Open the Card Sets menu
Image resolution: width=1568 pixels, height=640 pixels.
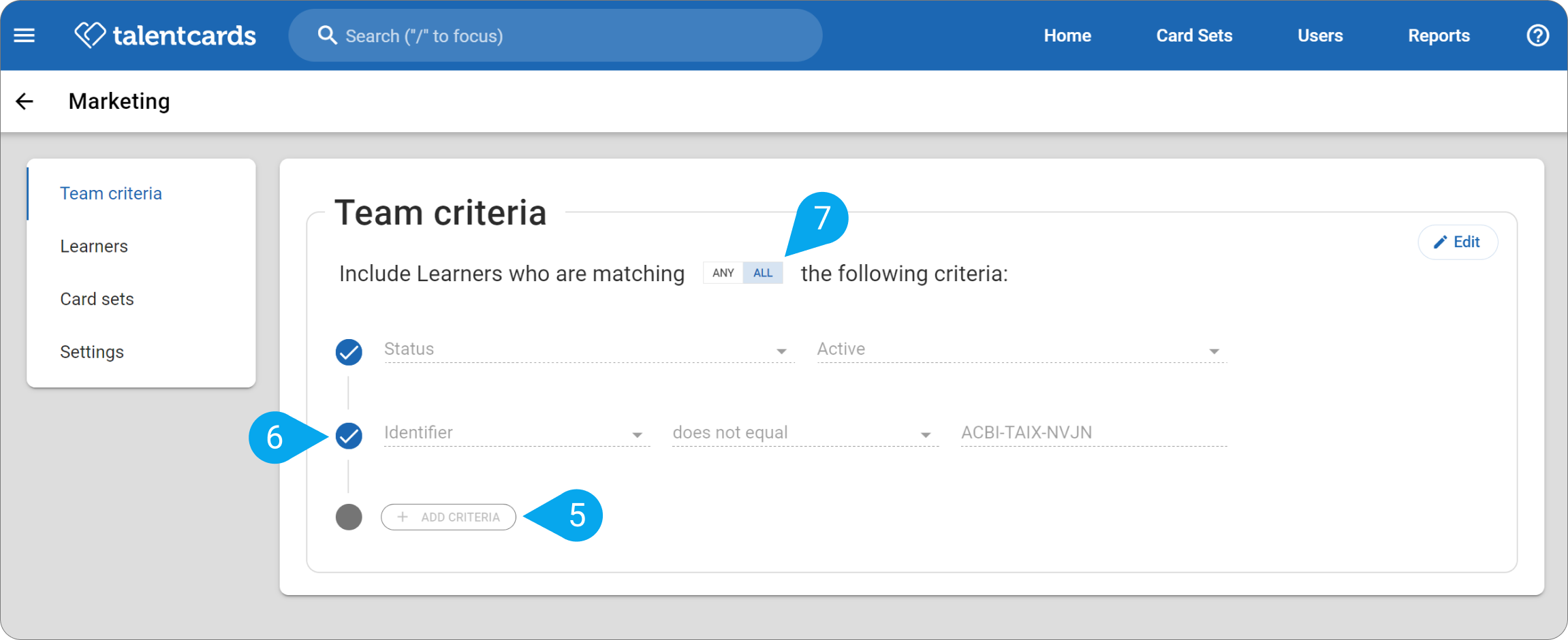[x=1194, y=35]
